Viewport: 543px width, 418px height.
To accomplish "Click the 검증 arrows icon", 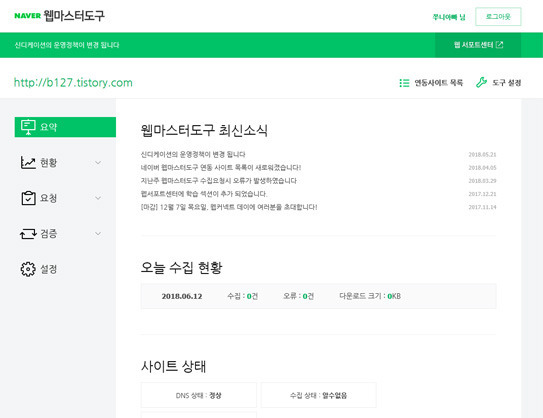I will pos(28,234).
